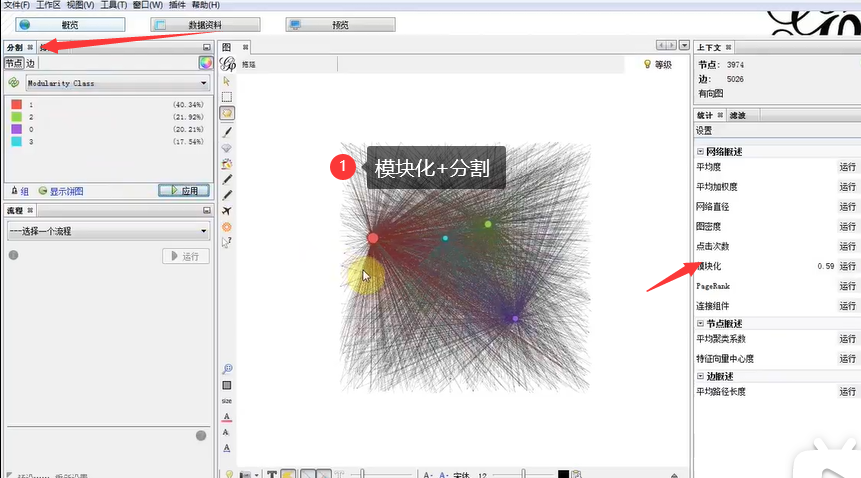Switch to the 滤波 tab
Image resolution: width=861 pixels, height=478 pixels.
pos(737,115)
